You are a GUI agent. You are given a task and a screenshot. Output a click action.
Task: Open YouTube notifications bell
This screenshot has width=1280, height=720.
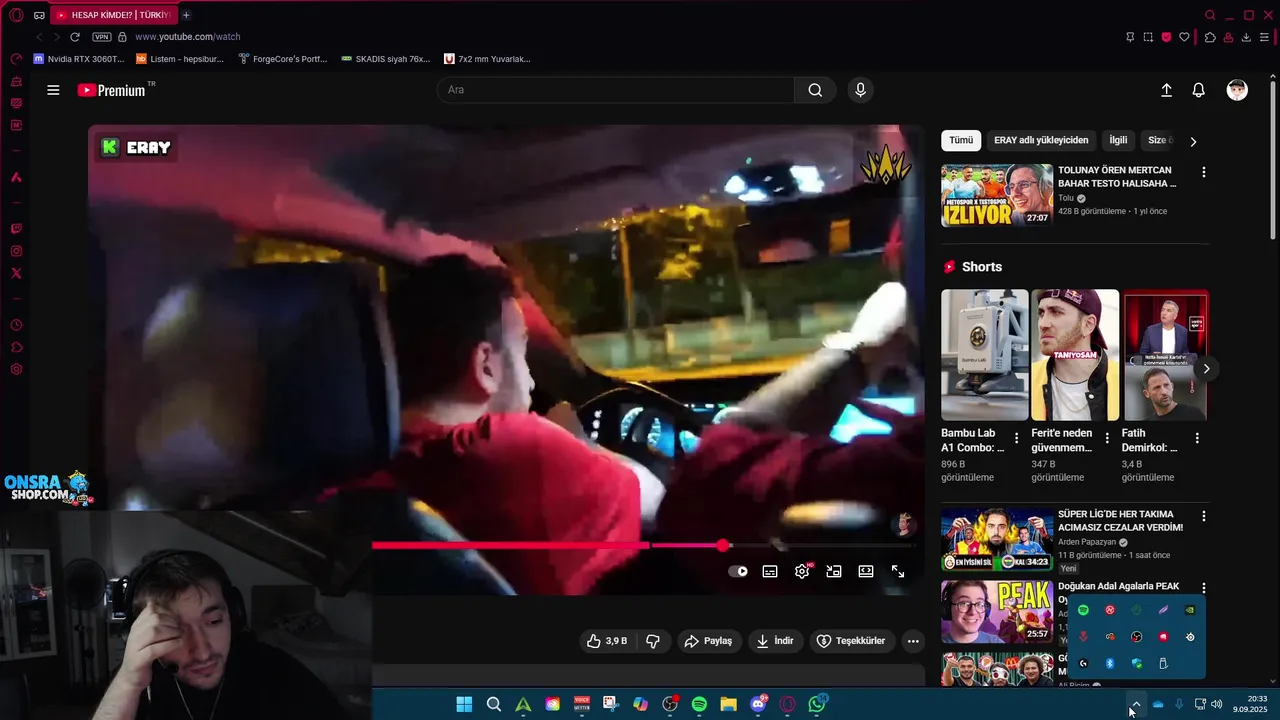point(1198,90)
